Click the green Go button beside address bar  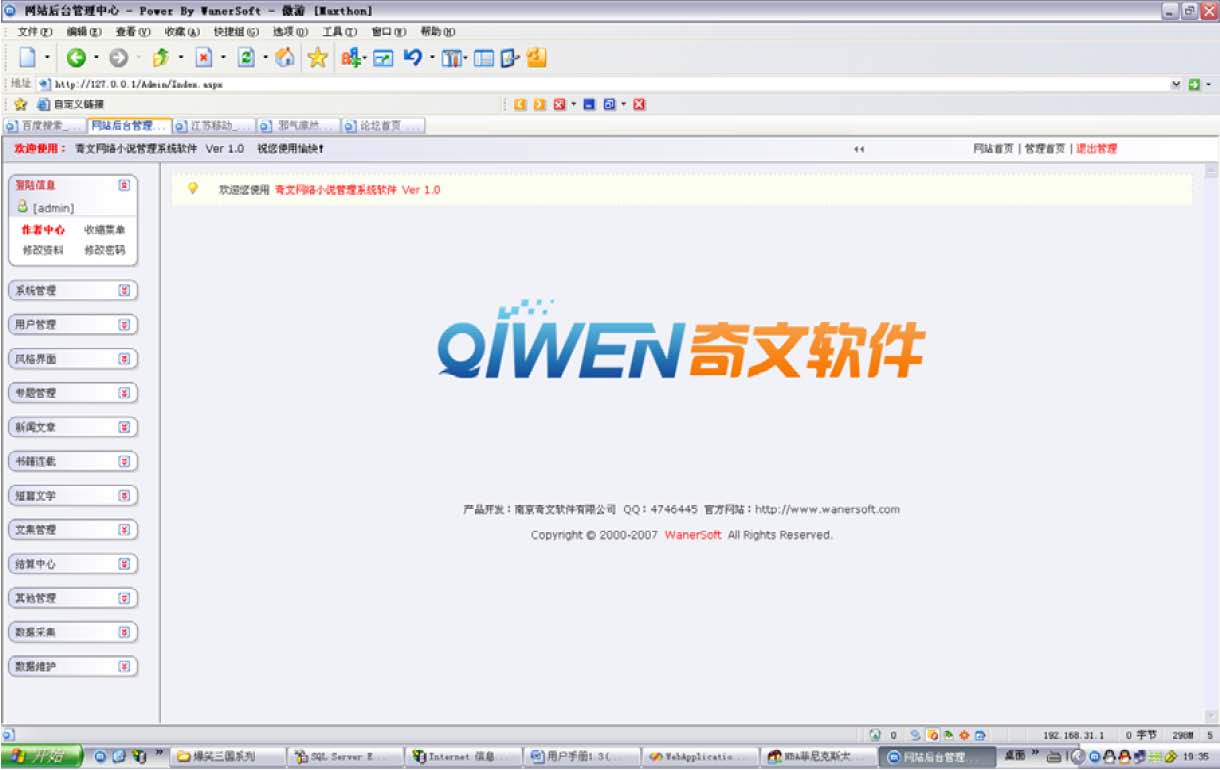point(1193,85)
